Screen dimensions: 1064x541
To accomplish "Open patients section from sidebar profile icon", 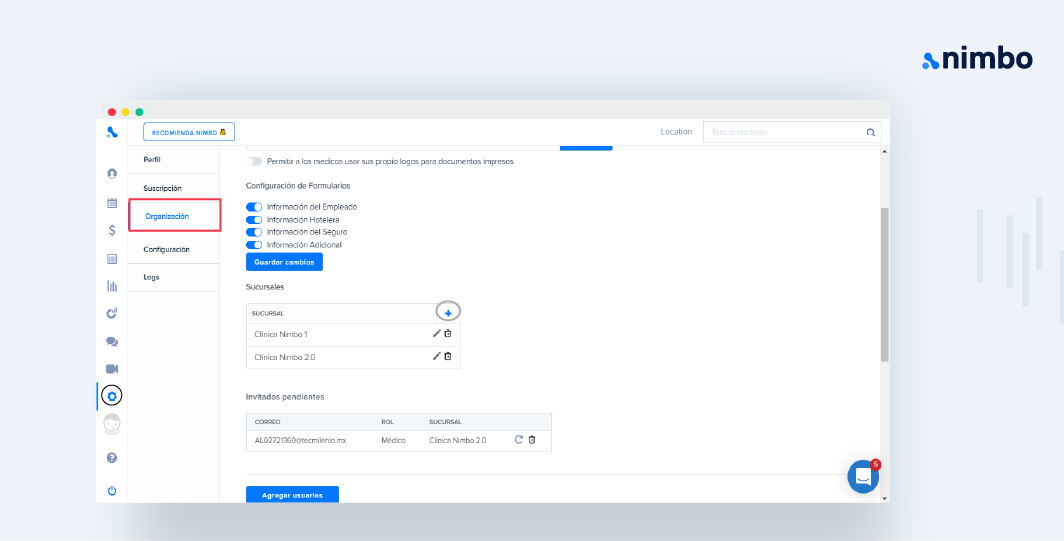I will click(112, 174).
